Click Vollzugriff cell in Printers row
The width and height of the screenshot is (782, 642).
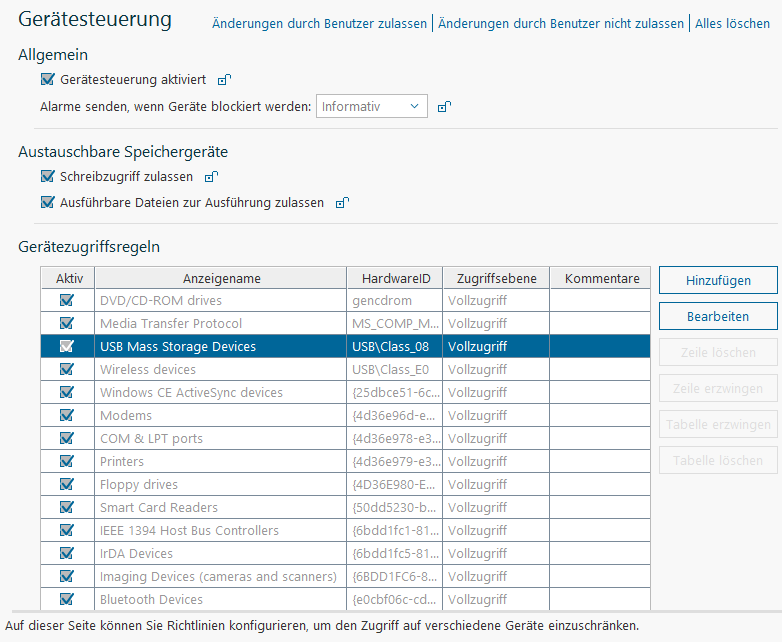click(x=496, y=461)
